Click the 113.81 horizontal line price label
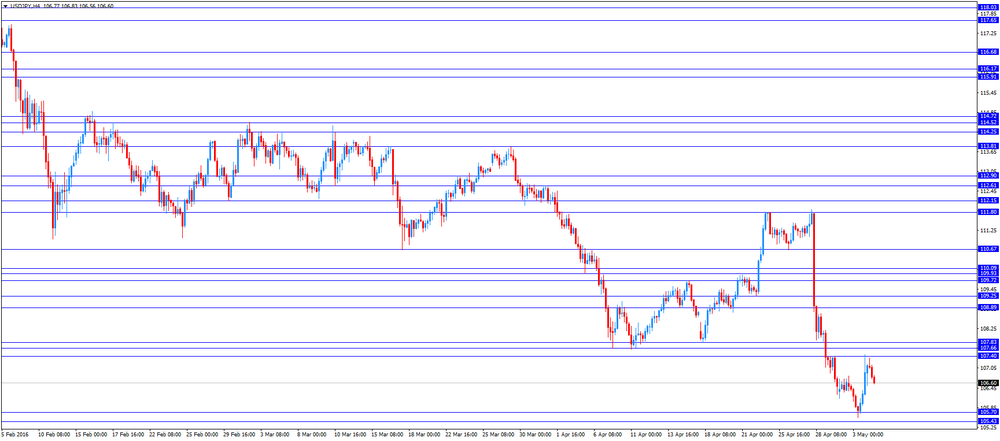Image resolution: width=1000 pixels, height=441 pixels. (x=988, y=146)
